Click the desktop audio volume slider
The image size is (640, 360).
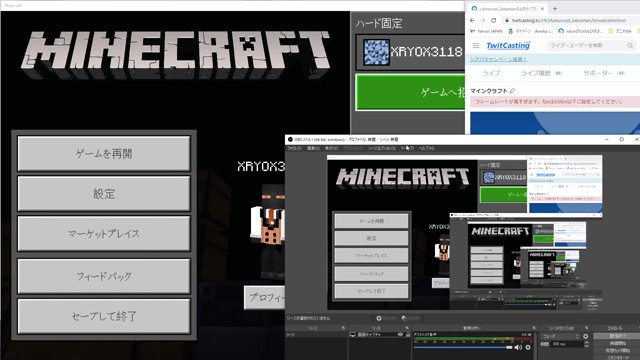coord(463,347)
